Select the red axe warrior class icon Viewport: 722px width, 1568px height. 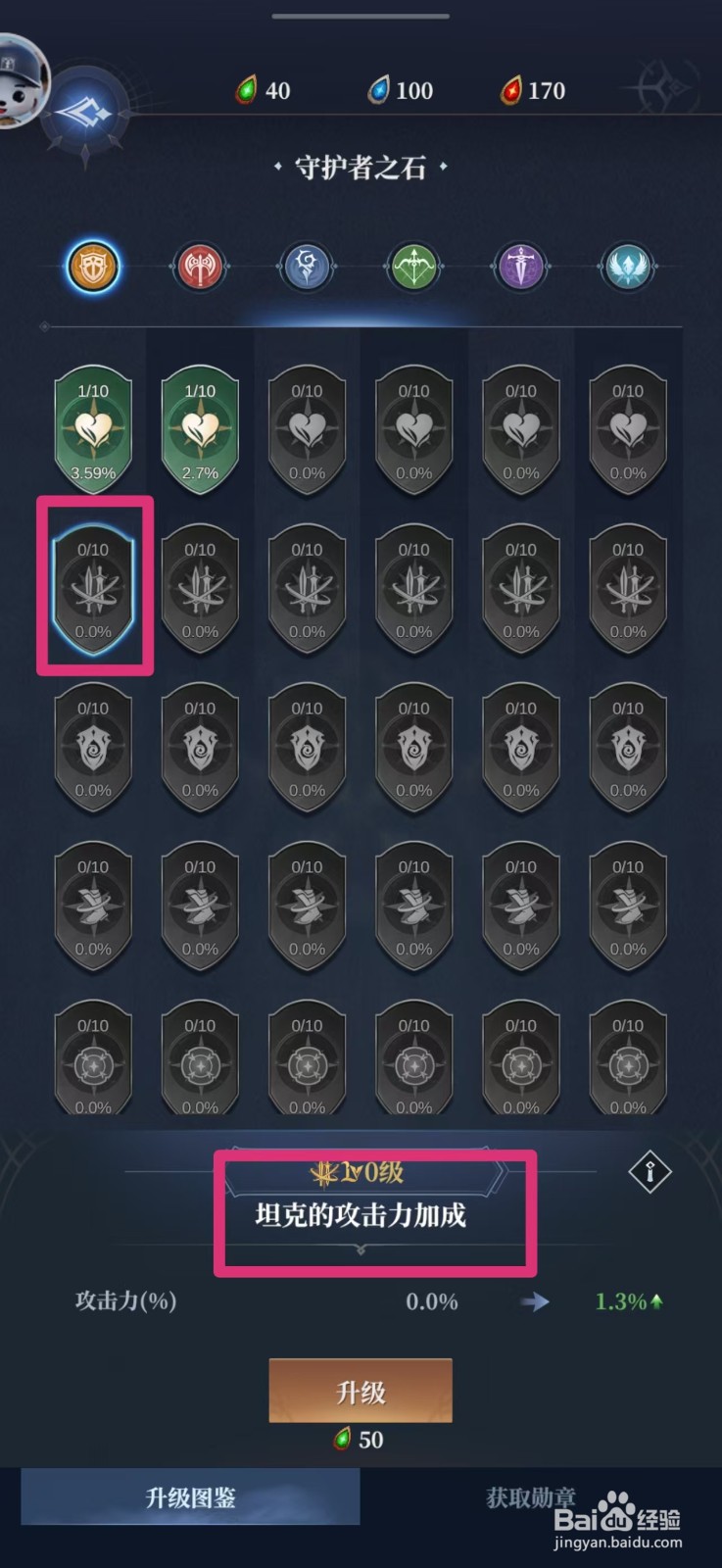(x=200, y=266)
